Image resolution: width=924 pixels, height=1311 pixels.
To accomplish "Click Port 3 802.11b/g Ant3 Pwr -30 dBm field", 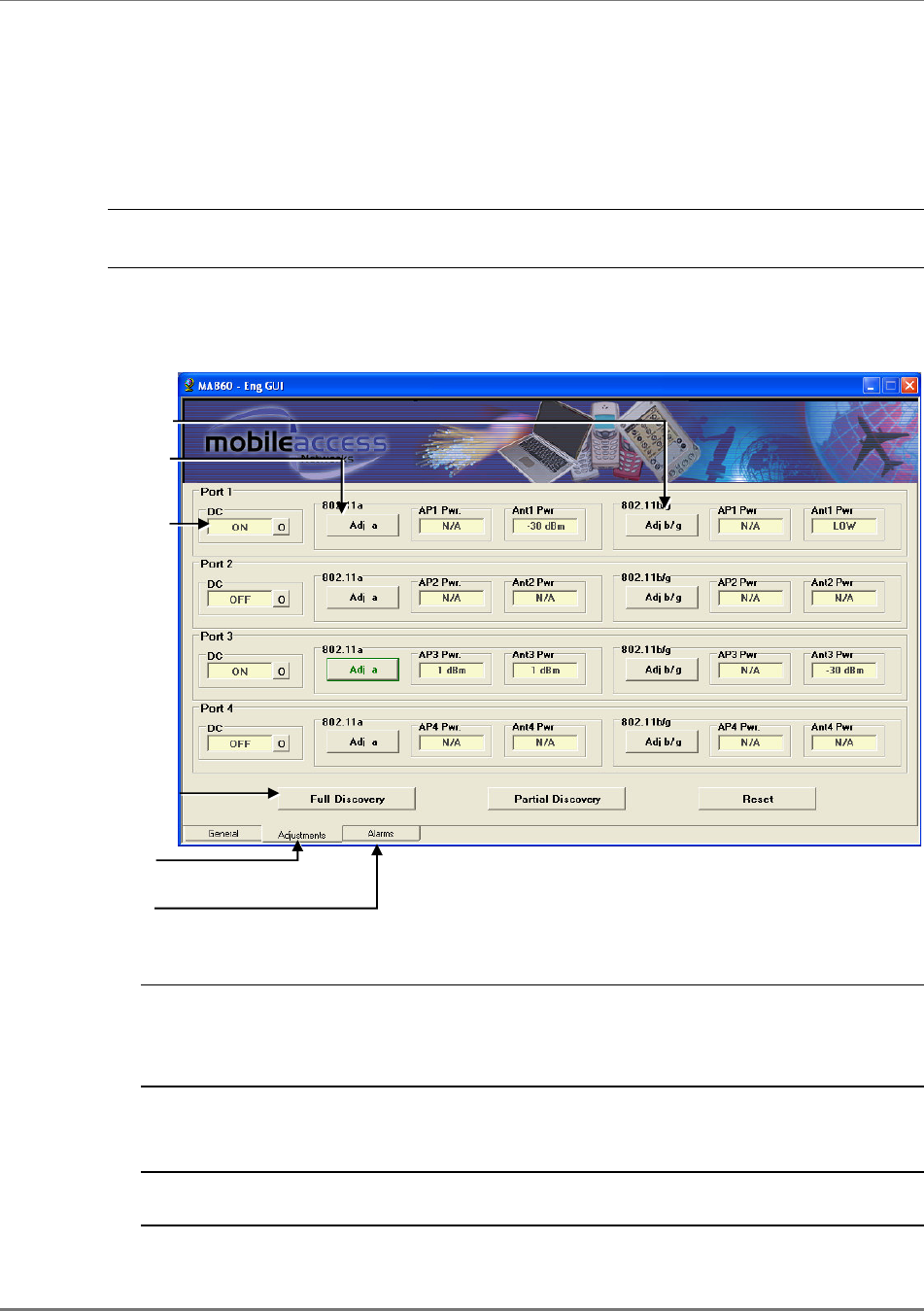I will point(844,671).
